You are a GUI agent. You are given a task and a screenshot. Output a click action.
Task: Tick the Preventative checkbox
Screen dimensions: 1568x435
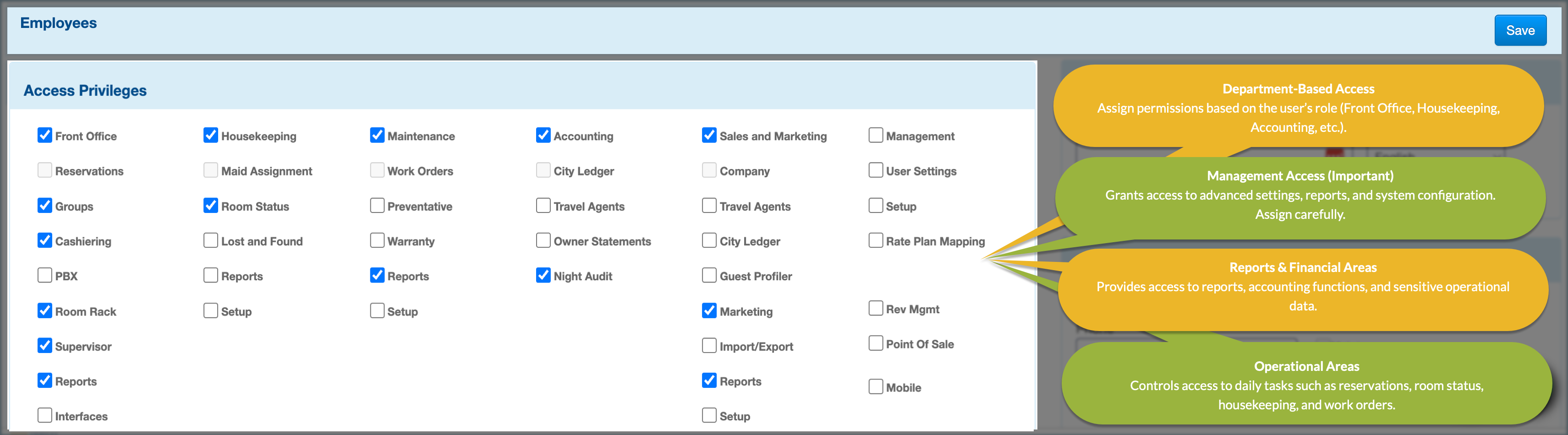[x=377, y=206]
